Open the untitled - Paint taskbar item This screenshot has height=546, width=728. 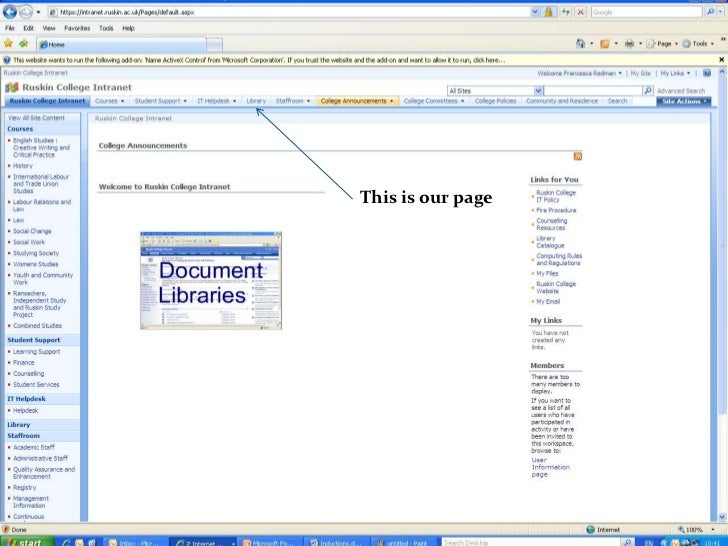click(x=405, y=542)
